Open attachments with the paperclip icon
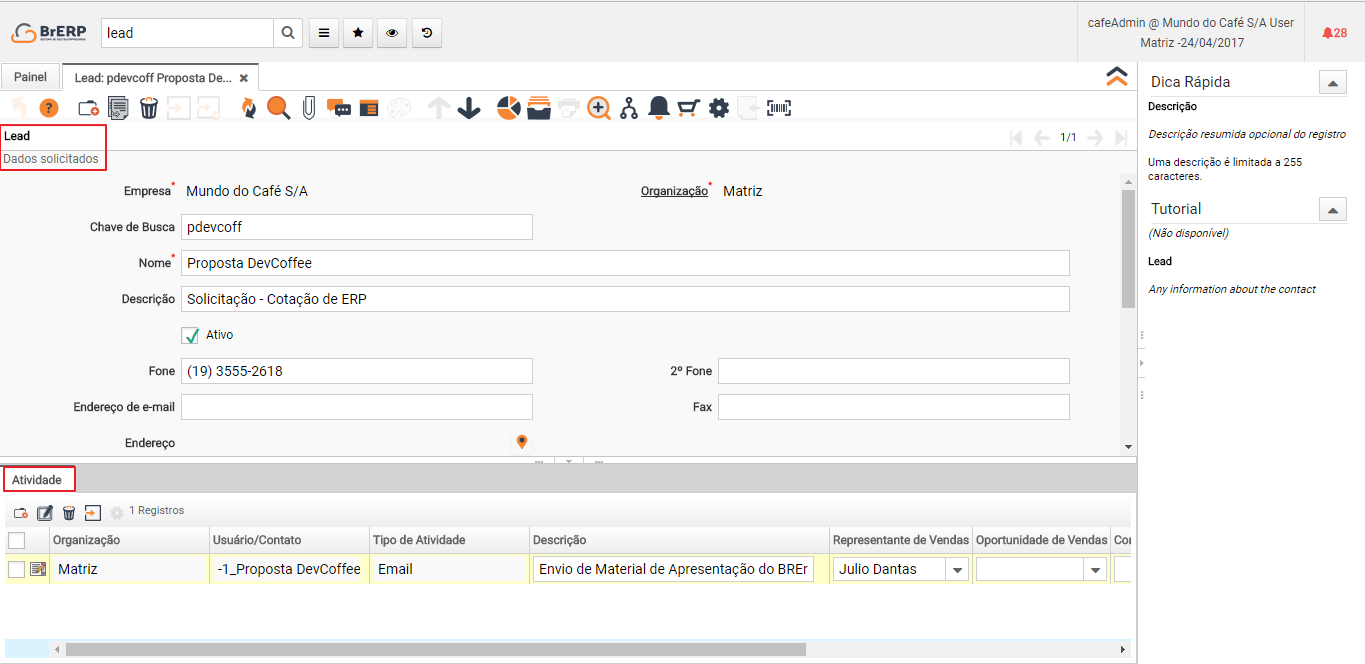This screenshot has width=1365, height=664. [x=309, y=108]
